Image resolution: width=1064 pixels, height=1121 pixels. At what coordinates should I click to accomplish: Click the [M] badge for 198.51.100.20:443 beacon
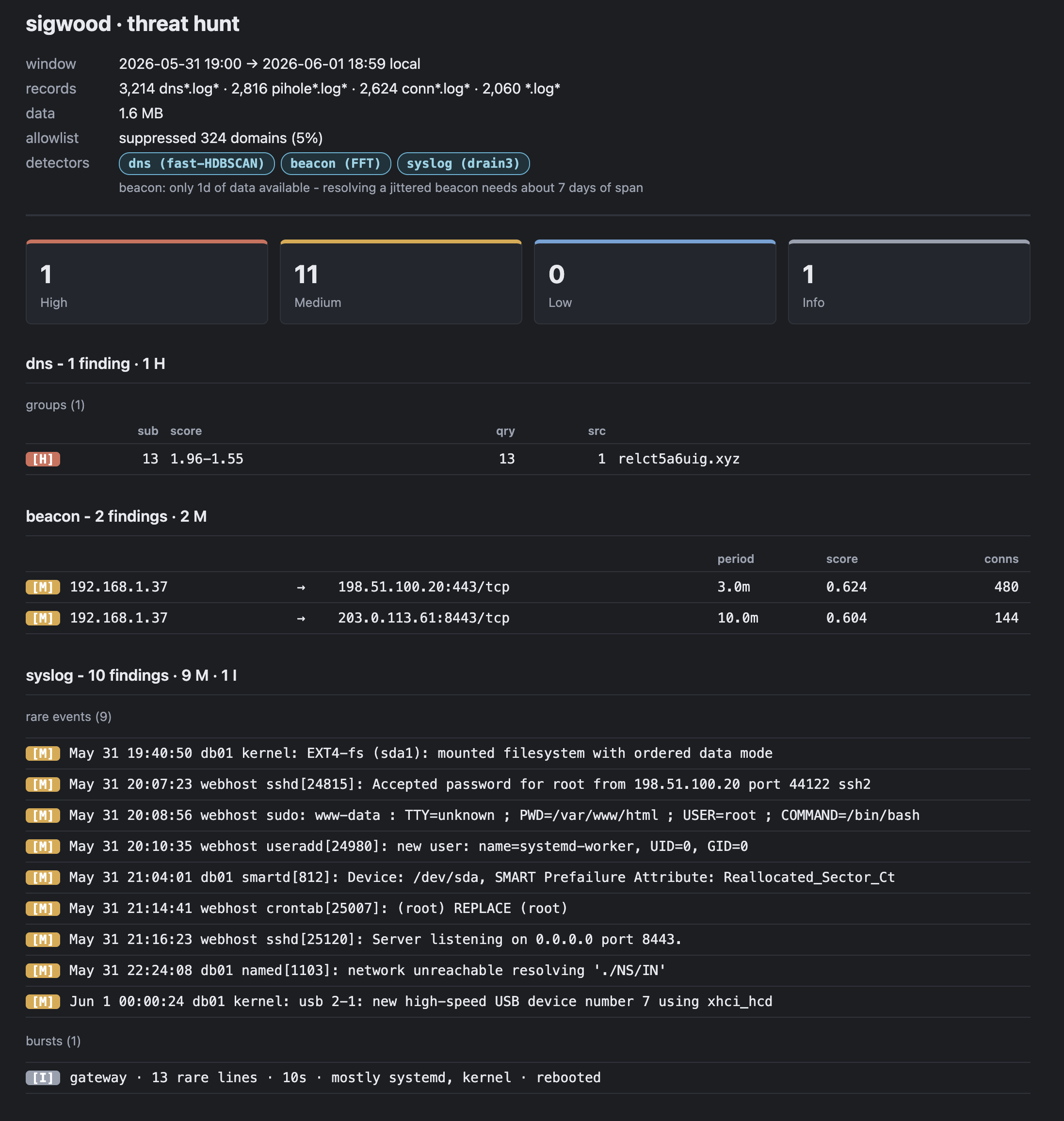tap(43, 587)
